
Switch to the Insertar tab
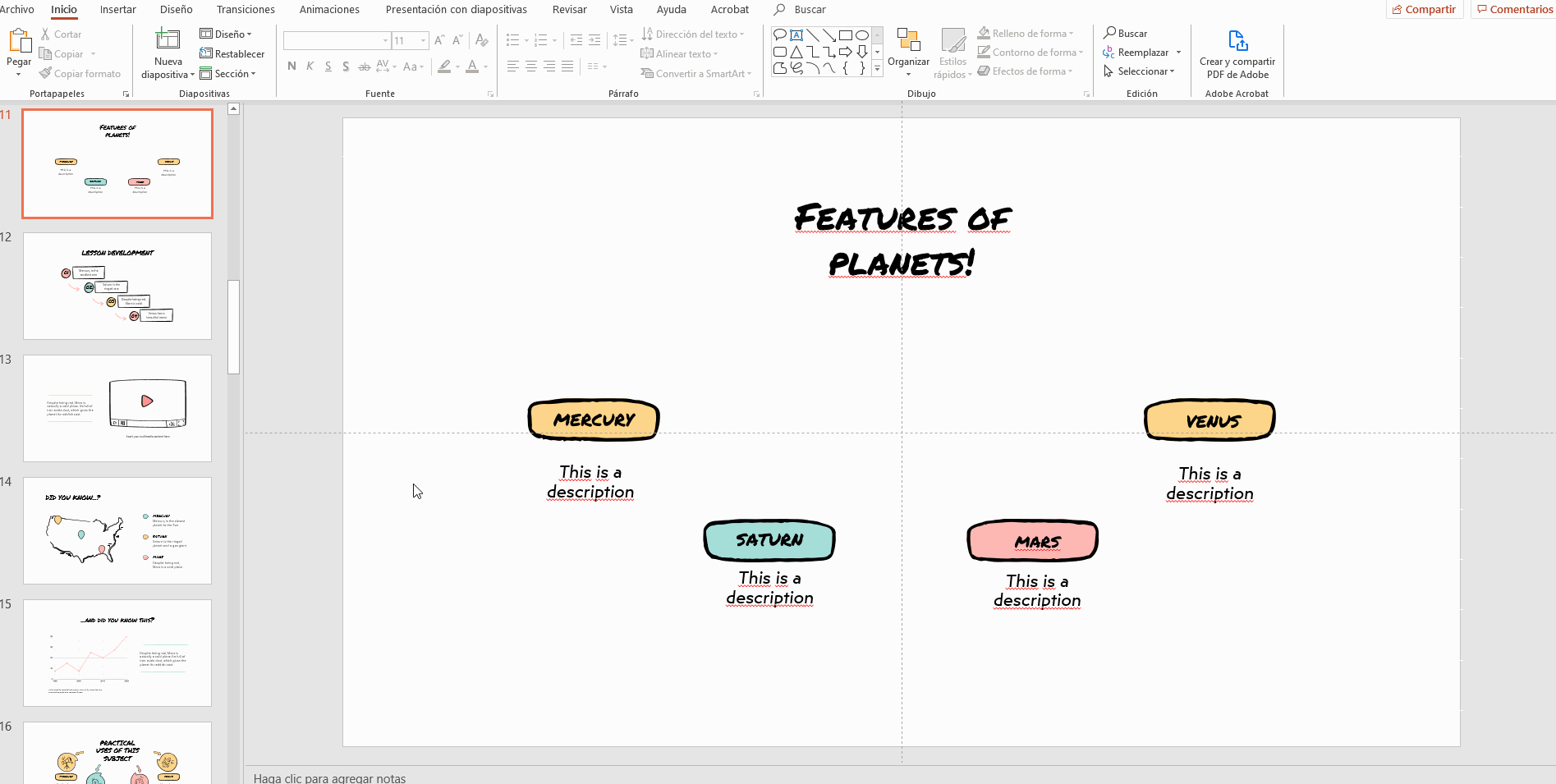(x=118, y=9)
